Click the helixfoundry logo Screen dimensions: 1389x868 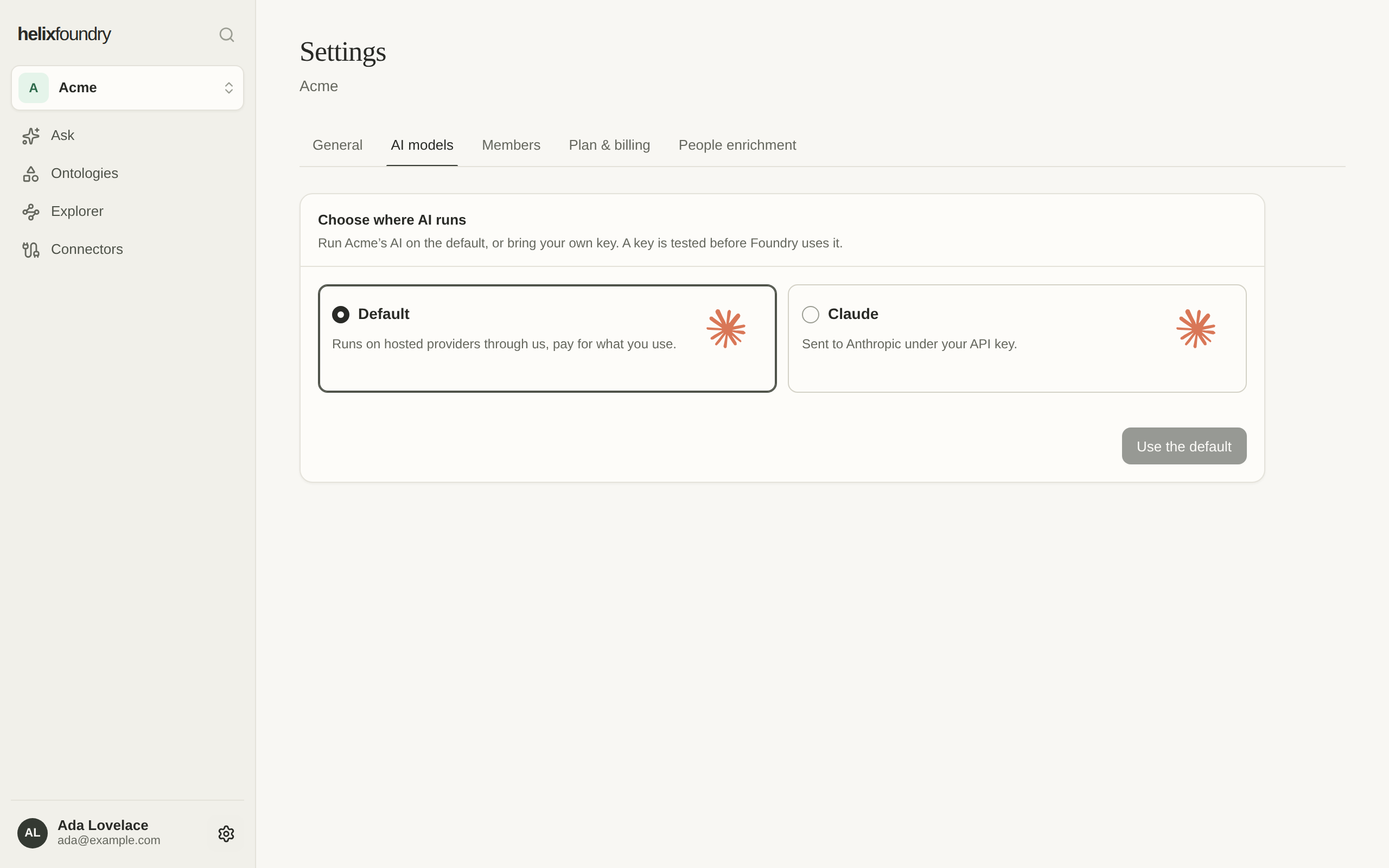tap(64, 34)
